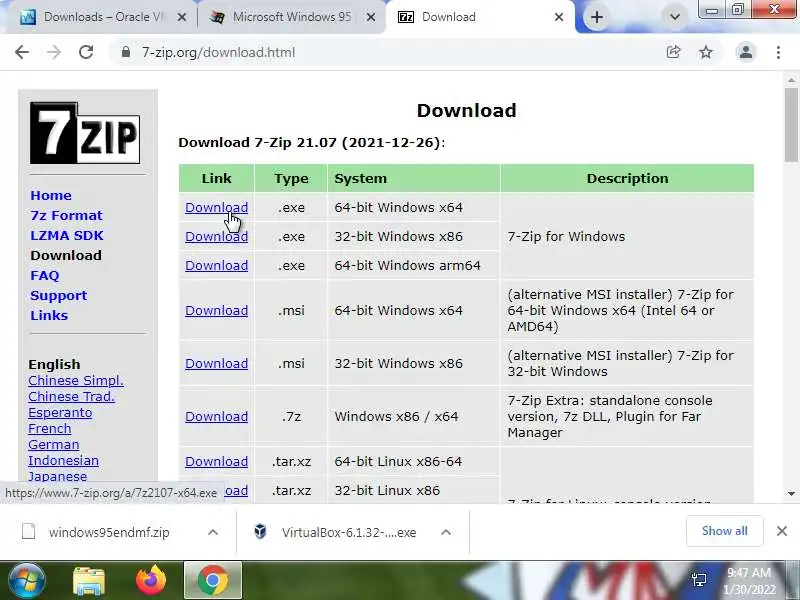Switch language to French

[x=49, y=429]
